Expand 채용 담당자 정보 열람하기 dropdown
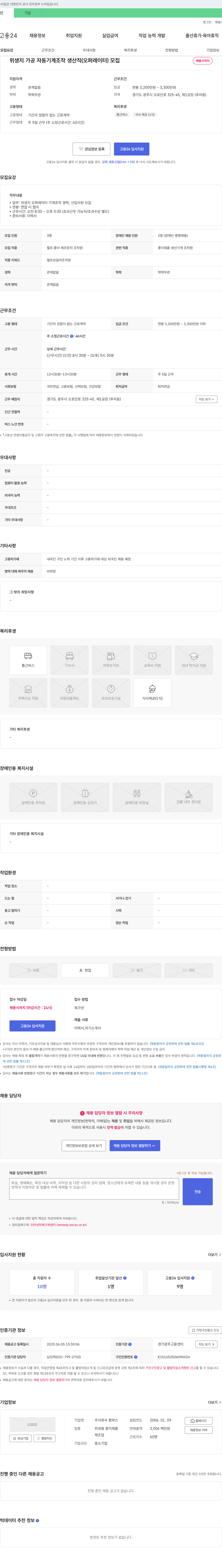Image resolution: width=222 pixels, height=1568 pixels. [135, 1146]
